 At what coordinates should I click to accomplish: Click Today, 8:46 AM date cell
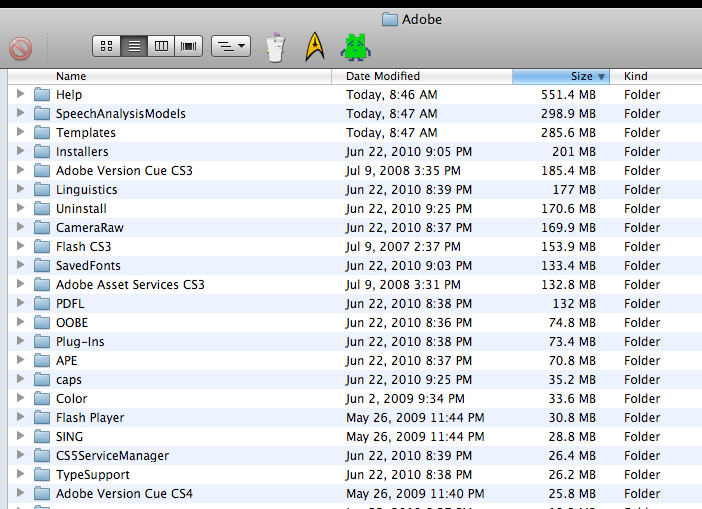[392, 95]
